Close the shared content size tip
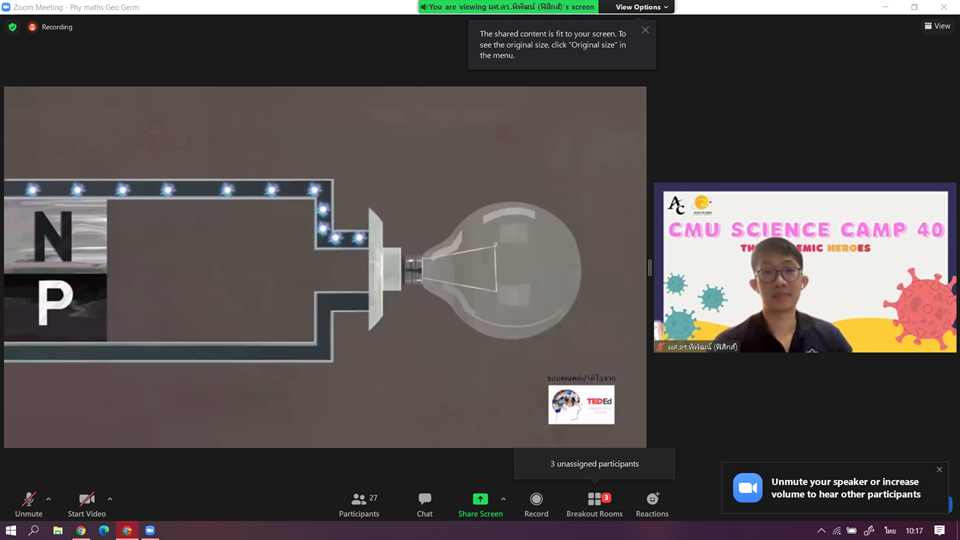This screenshot has width=960, height=540. point(645,30)
